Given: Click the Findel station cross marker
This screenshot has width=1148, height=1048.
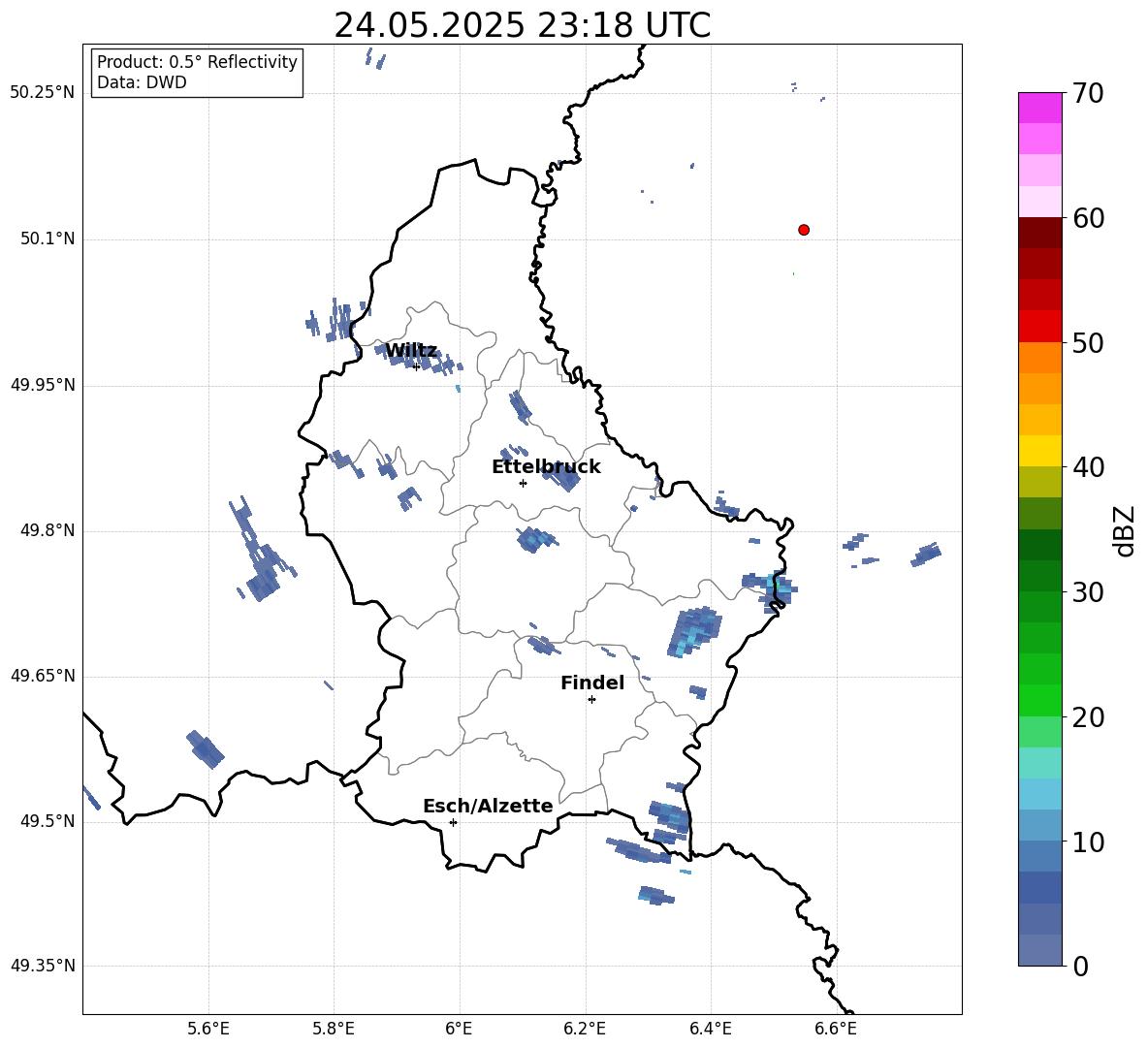Looking at the screenshot, I should [x=591, y=700].
